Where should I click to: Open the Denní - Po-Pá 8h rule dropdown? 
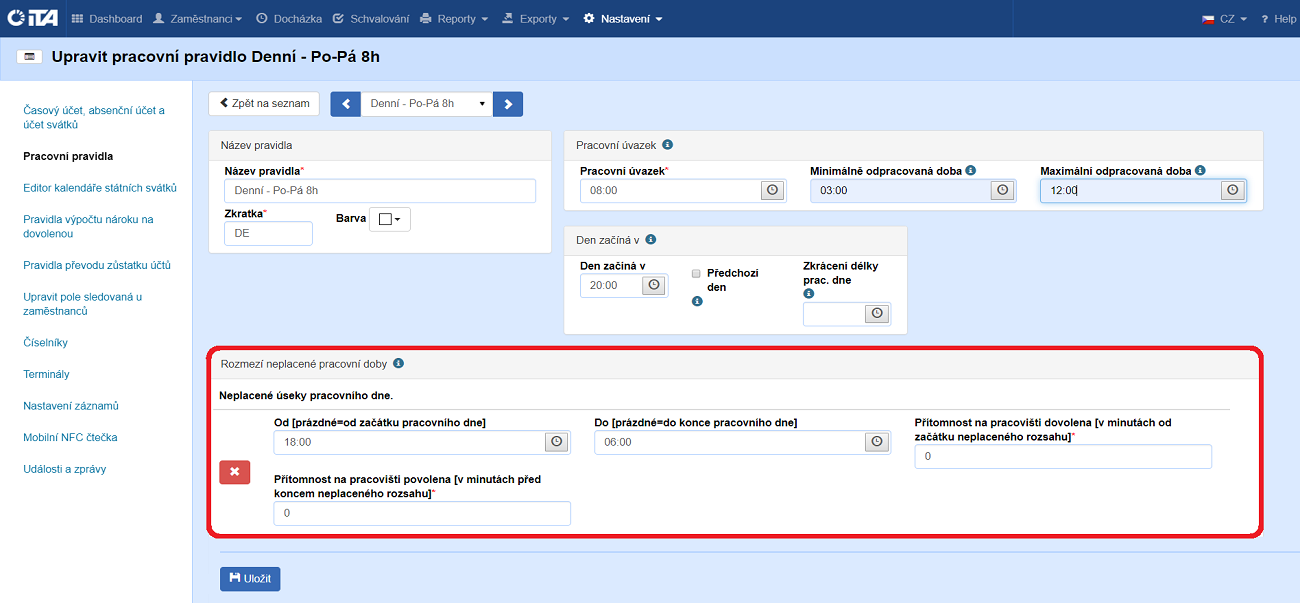pos(427,104)
